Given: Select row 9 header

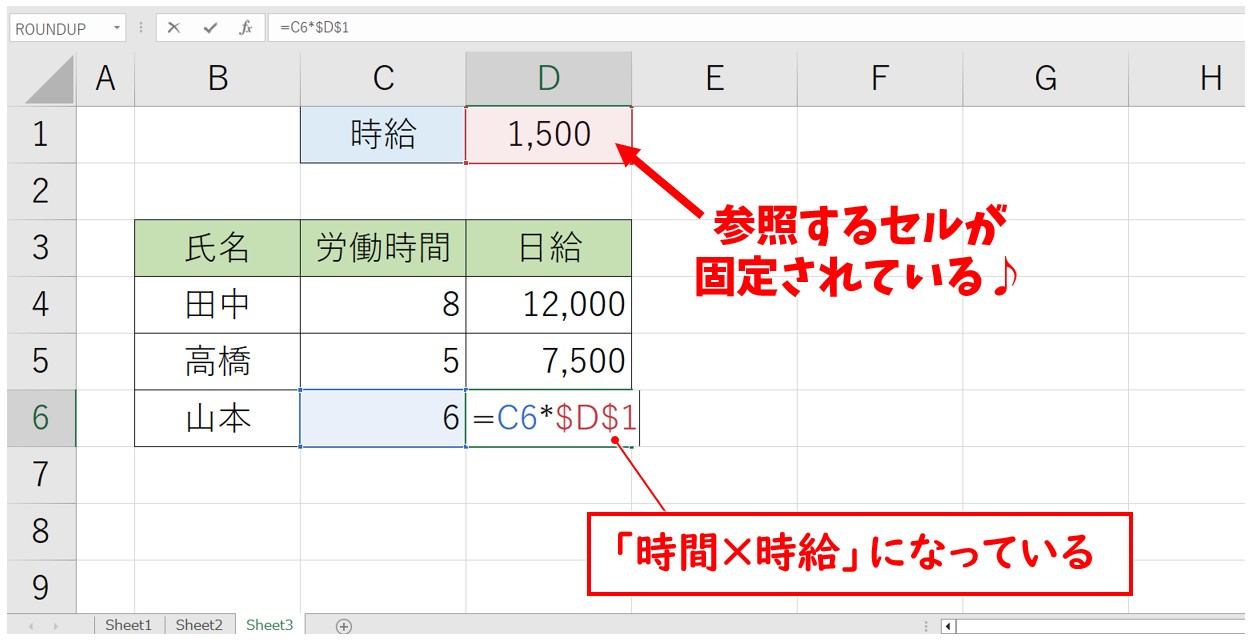Looking at the screenshot, I should (x=41, y=587).
